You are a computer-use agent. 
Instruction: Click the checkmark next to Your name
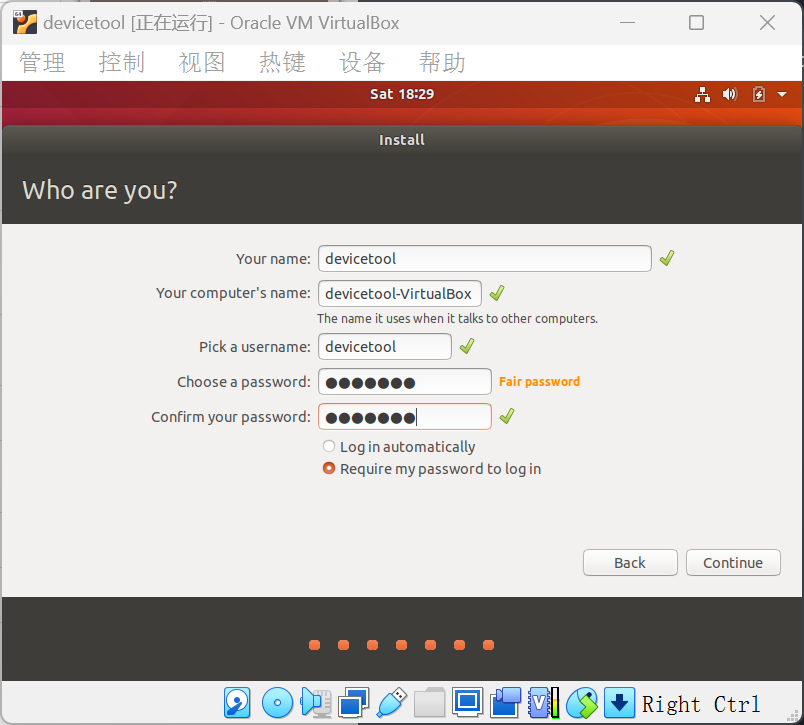coord(667,258)
